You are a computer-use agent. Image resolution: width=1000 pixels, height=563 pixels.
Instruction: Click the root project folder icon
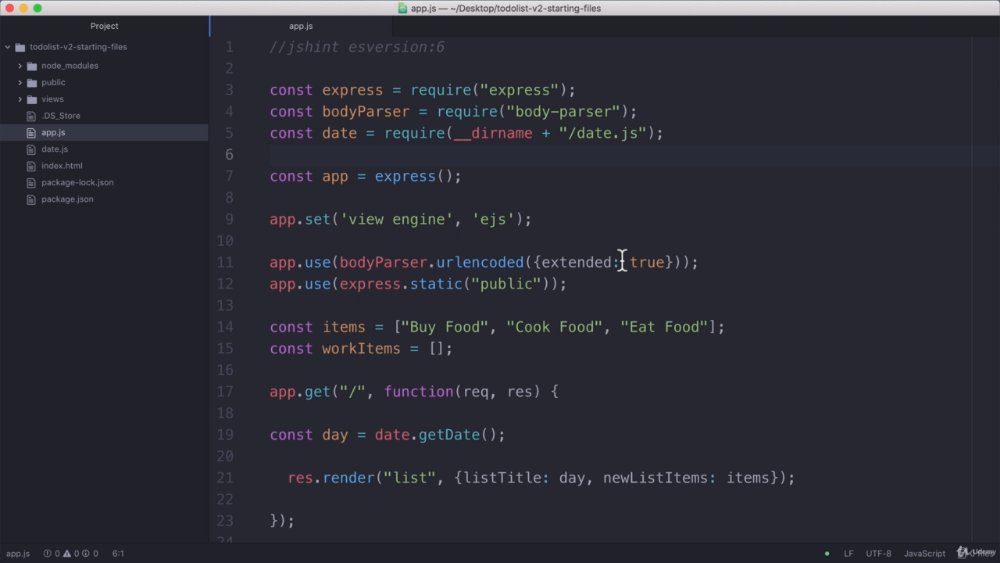(x=20, y=47)
